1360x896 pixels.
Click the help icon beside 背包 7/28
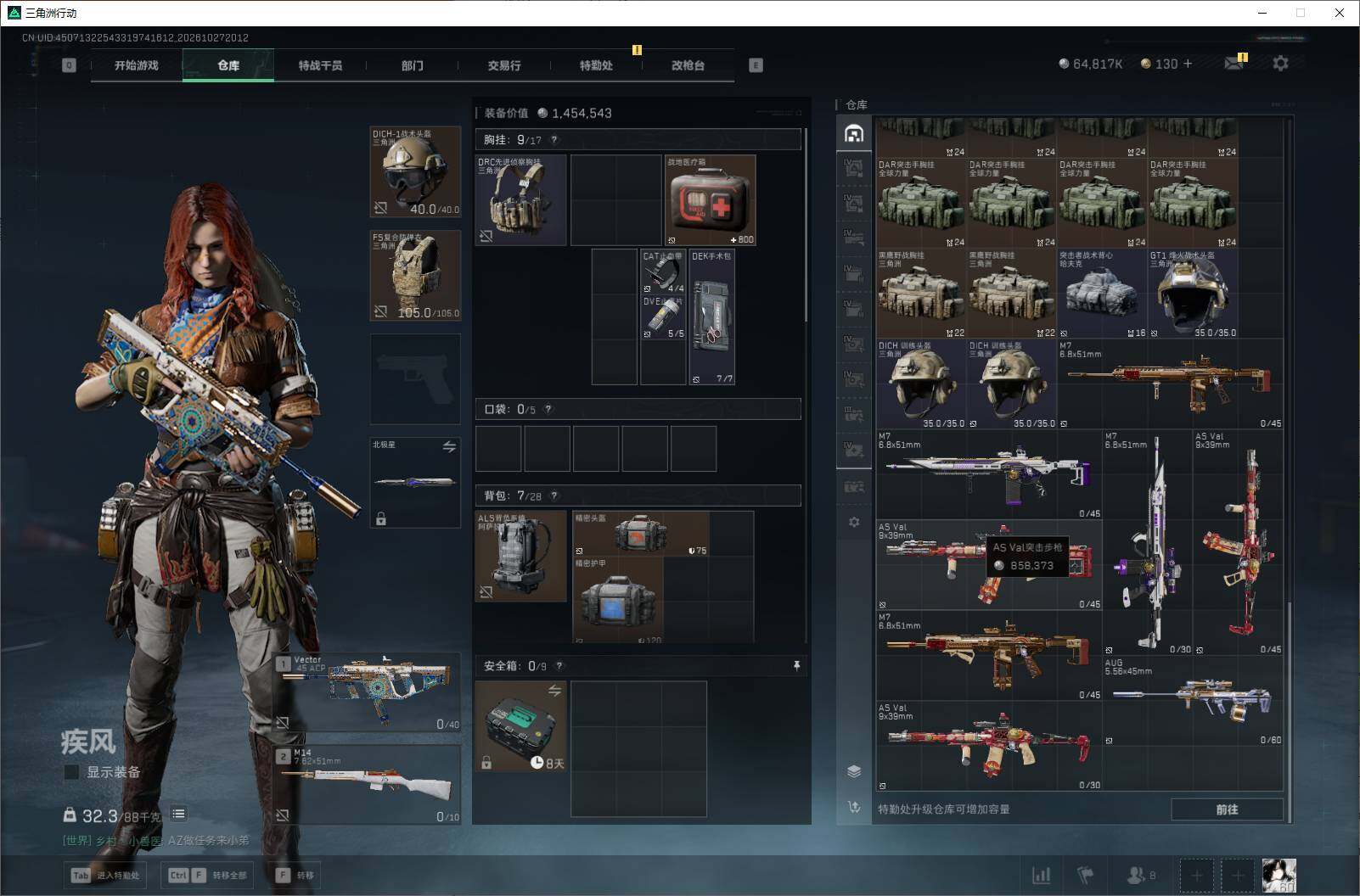click(x=554, y=496)
